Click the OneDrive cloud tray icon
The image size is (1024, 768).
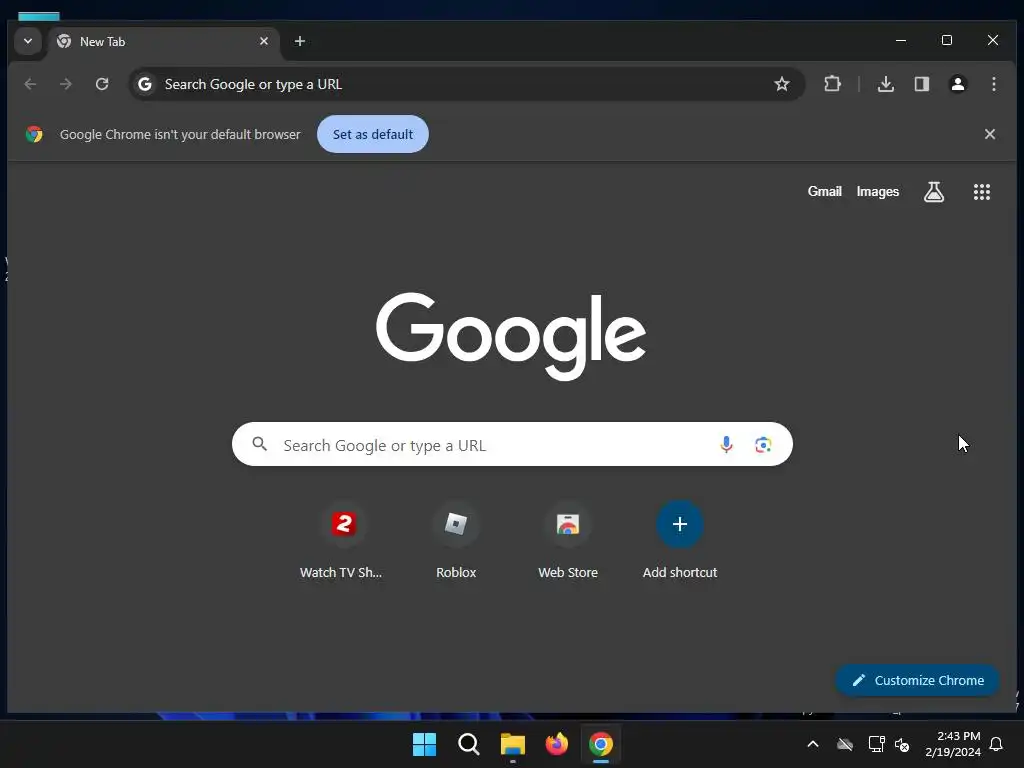pyautogui.click(x=845, y=744)
